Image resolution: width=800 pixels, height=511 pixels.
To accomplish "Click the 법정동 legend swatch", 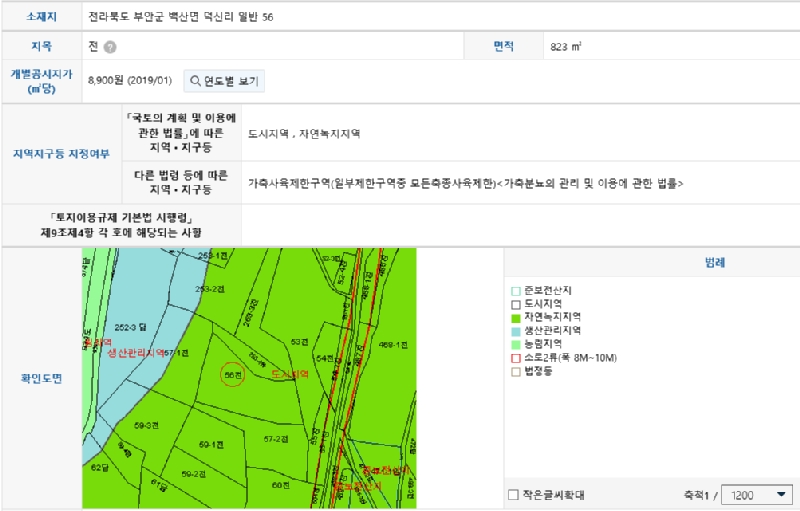I will [x=516, y=372].
